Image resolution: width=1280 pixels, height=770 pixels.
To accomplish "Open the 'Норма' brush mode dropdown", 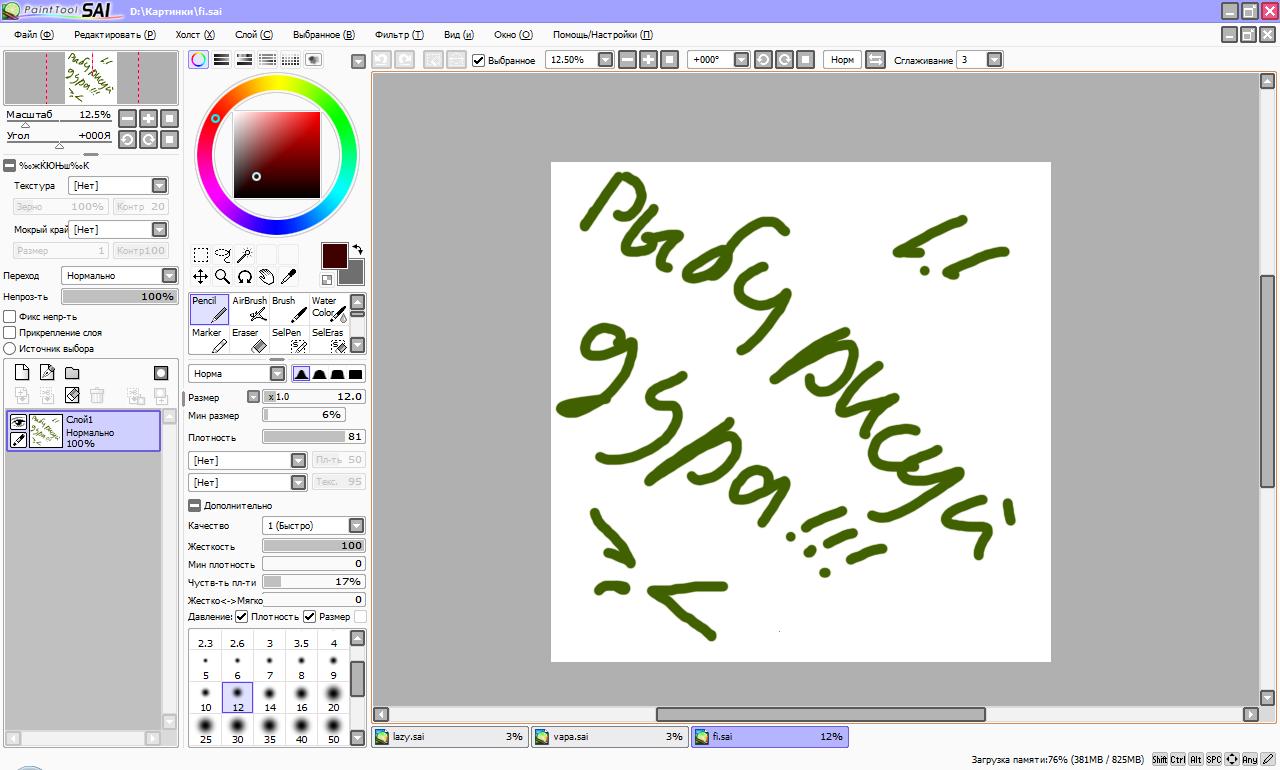I will coord(237,374).
